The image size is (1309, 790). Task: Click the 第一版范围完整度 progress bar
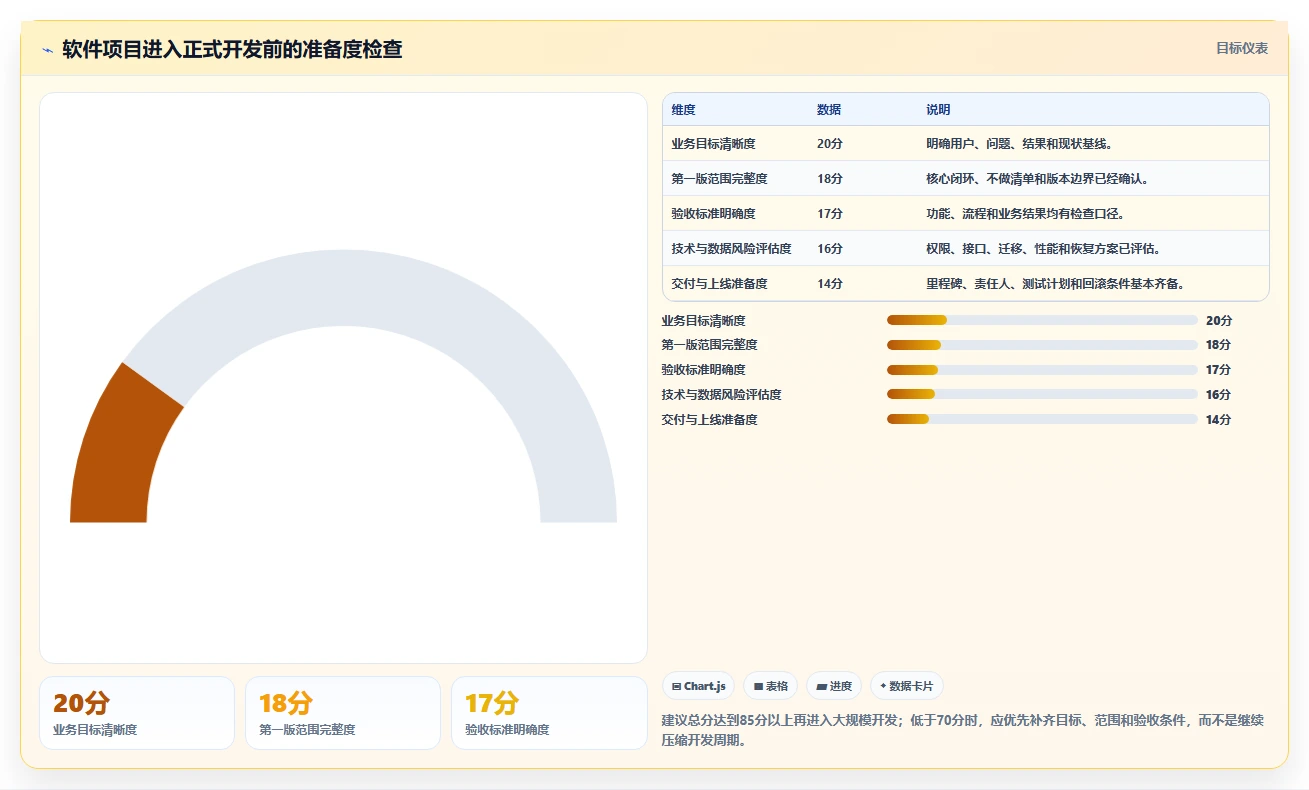pos(1042,345)
